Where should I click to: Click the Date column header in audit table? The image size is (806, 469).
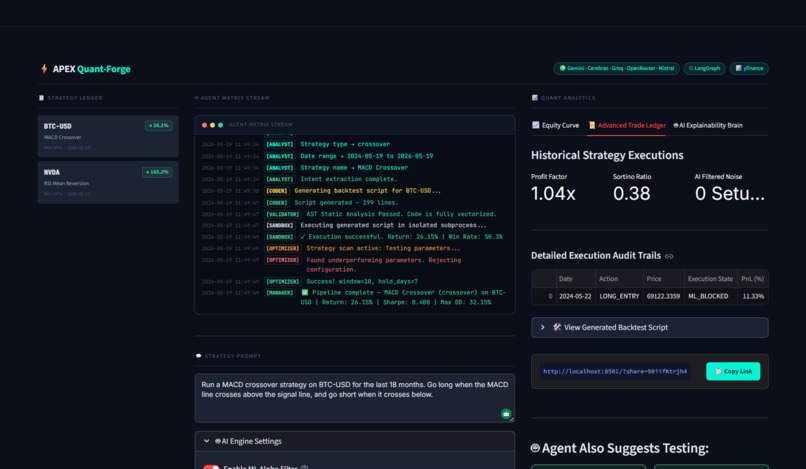click(575, 279)
